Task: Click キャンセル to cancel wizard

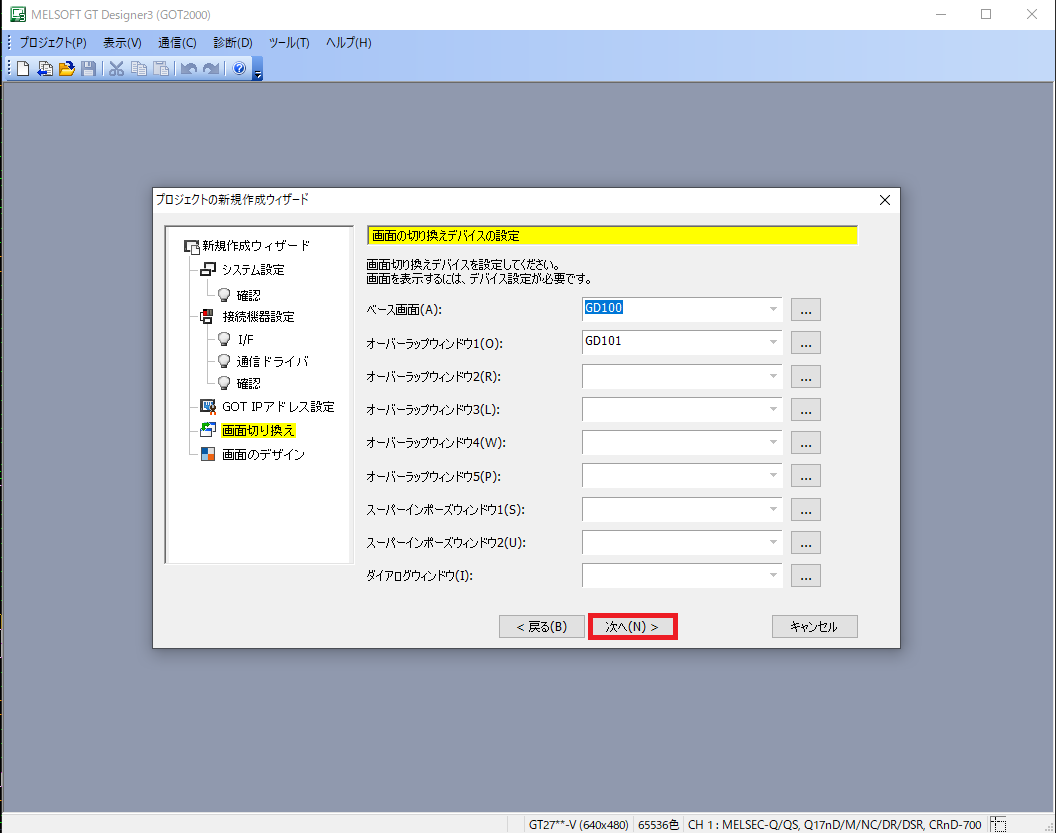Action: pos(814,626)
